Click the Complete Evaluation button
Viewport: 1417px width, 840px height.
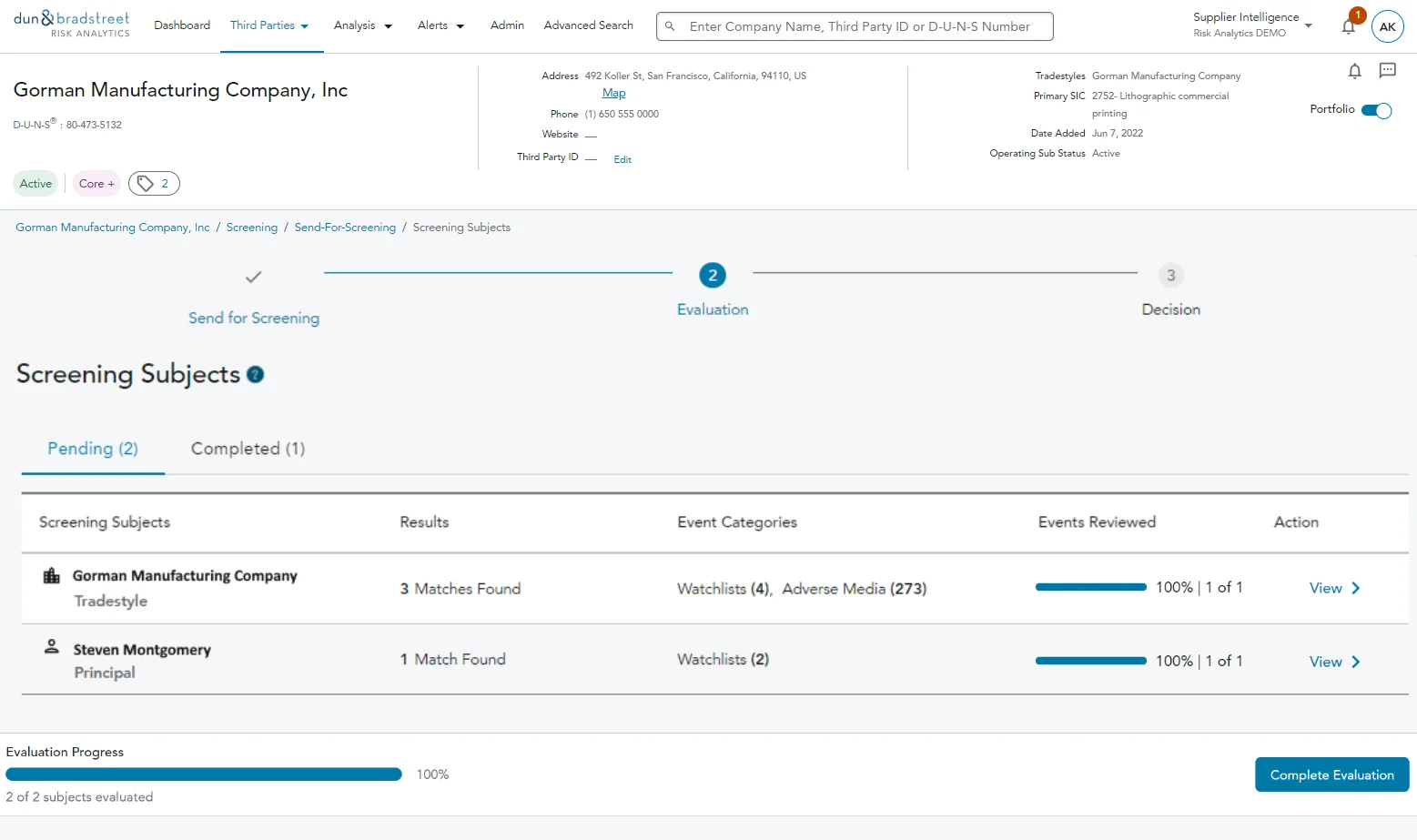tap(1332, 774)
